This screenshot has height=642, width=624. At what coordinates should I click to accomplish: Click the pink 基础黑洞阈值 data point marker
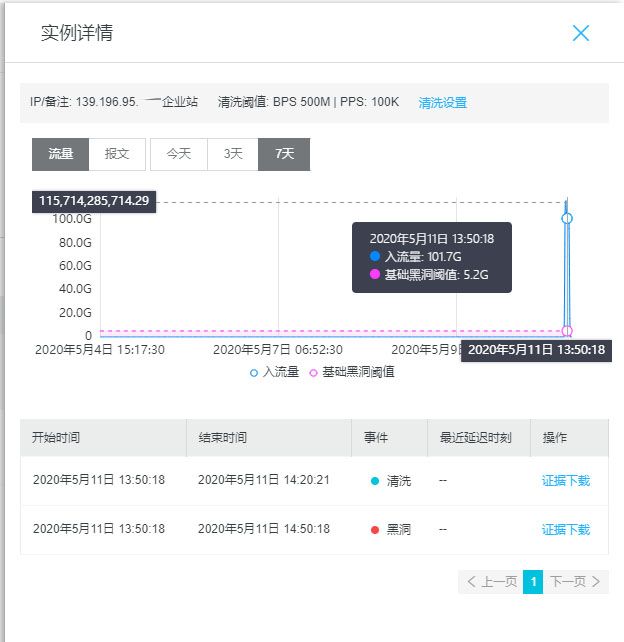[x=567, y=330]
